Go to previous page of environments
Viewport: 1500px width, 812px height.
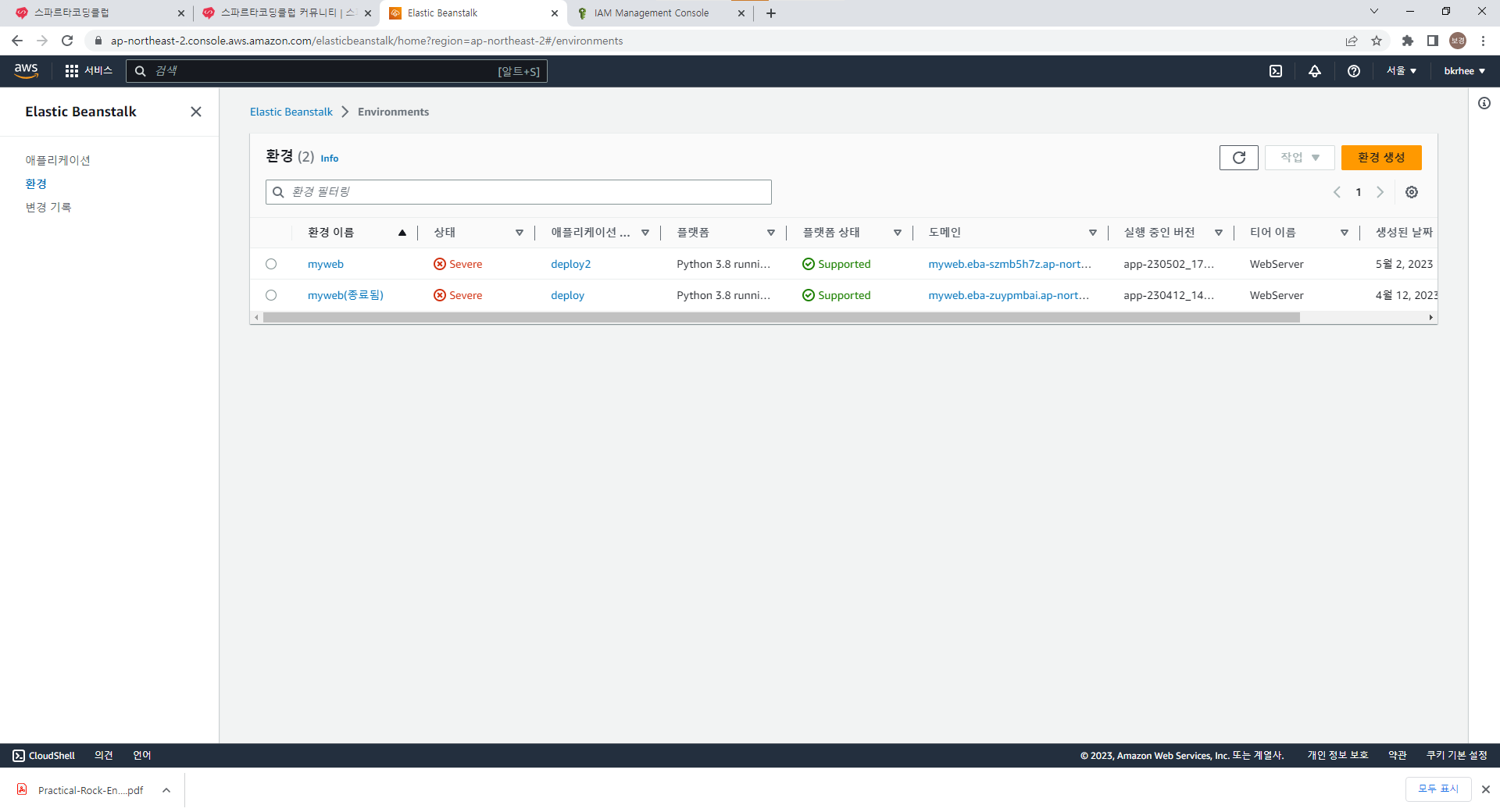pyautogui.click(x=1337, y=192)
